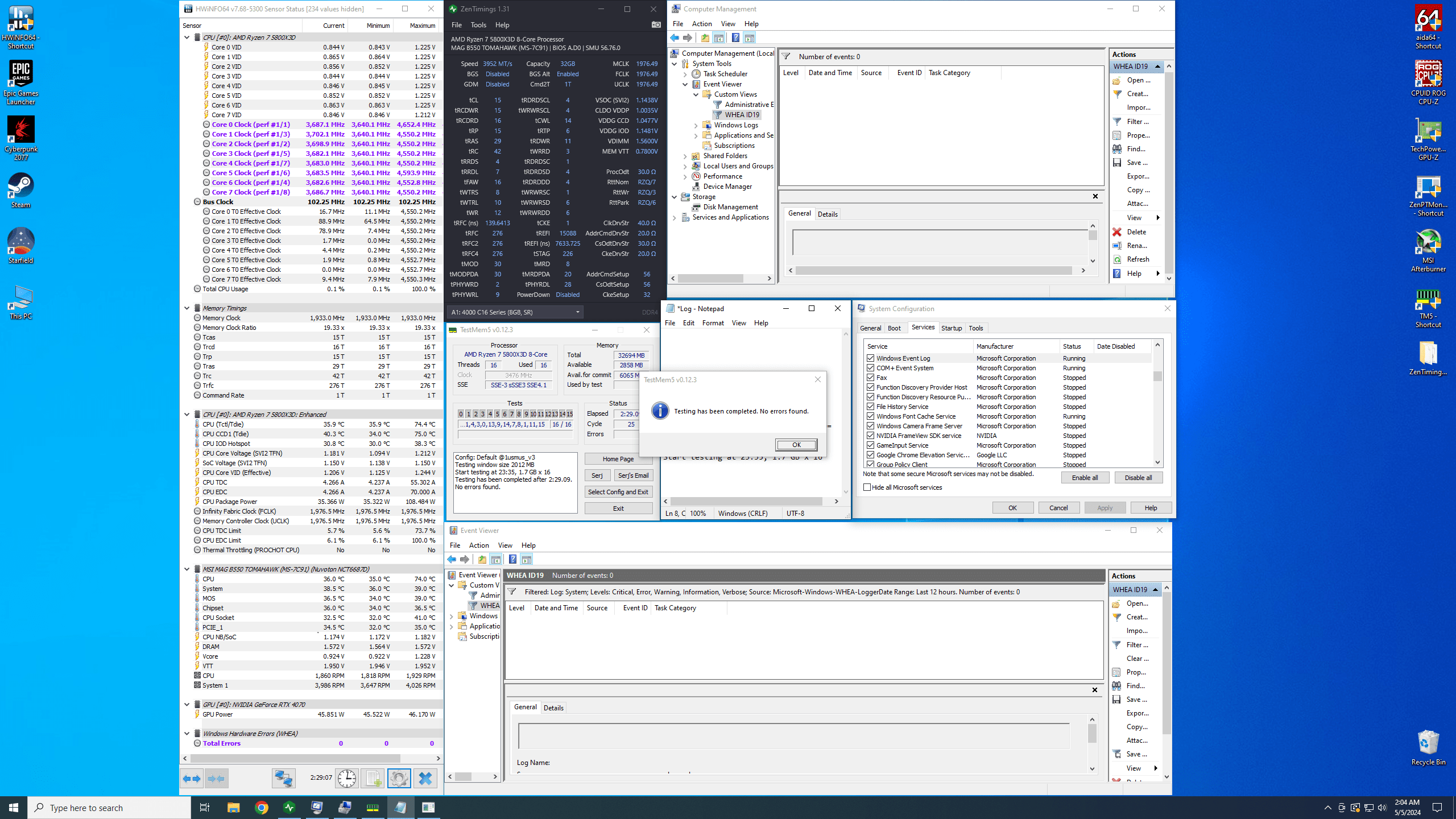Image resolution: width=1456 pixels, height=819 pixels.
Task: Check Hide all Microsoft services
Action: 867,487
